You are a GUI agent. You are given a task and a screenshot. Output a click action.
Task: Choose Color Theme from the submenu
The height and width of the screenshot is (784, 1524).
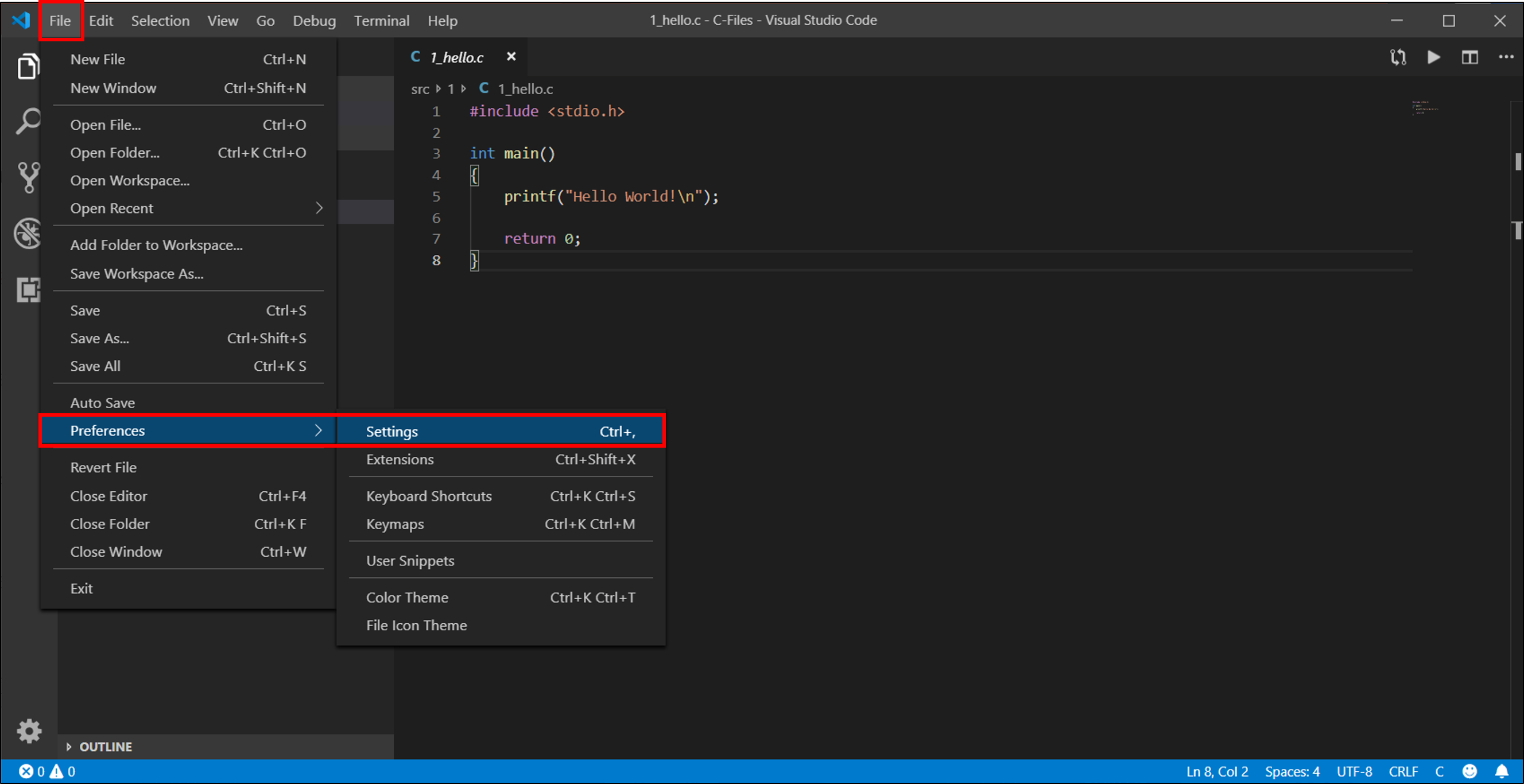click(407, 597)
